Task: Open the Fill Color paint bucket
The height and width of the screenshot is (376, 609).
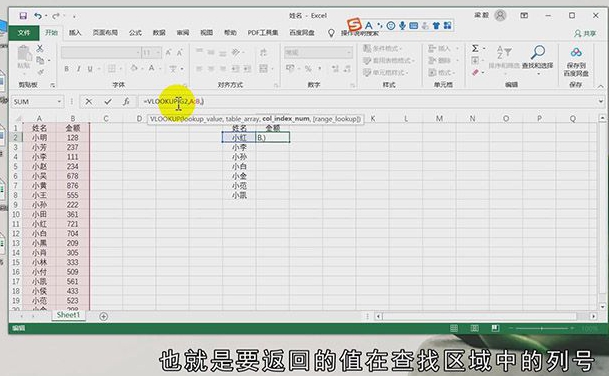Action: click(134, 69)
